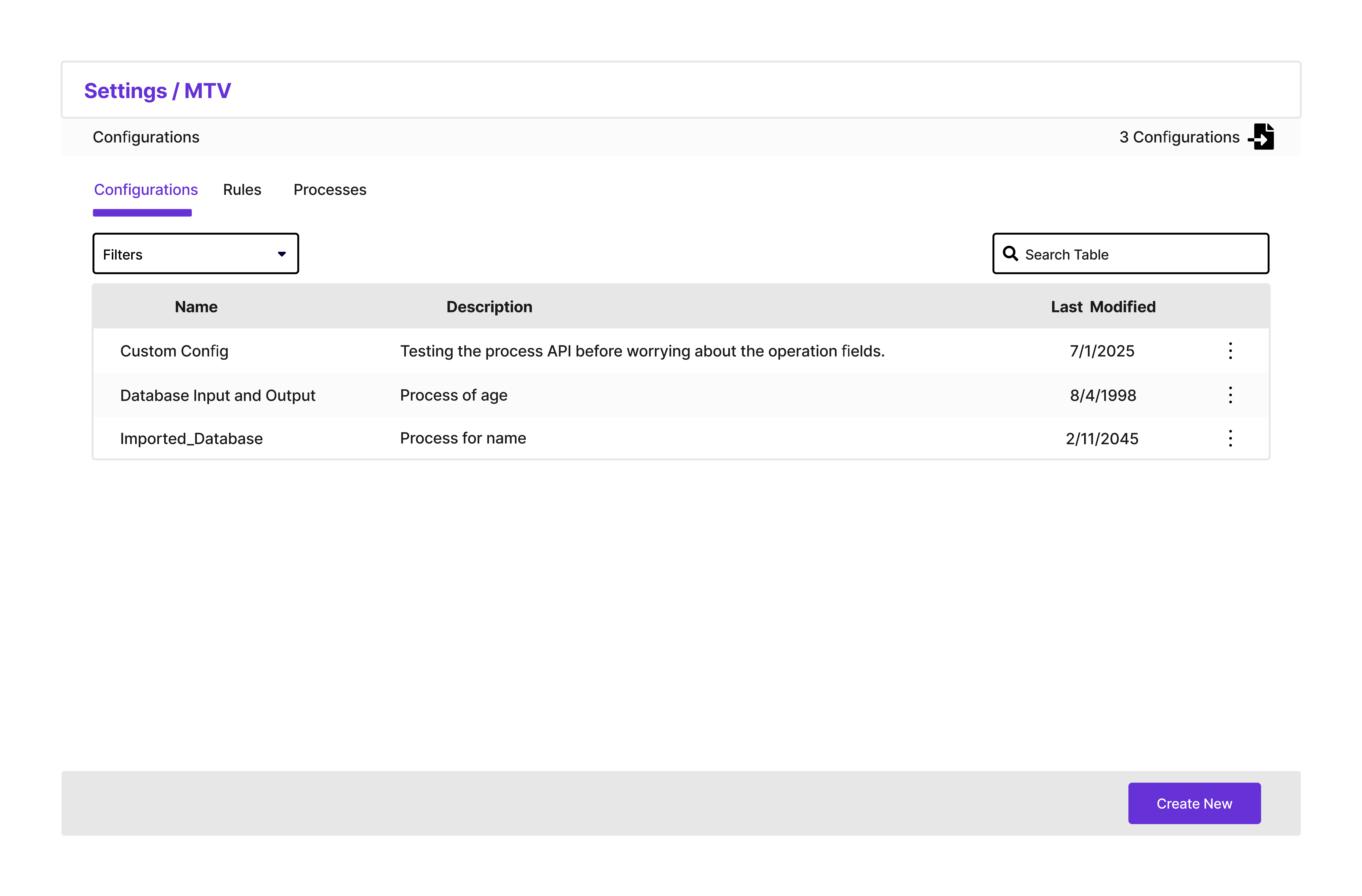This screenshot has height=896, width=1362.
Task: Sort by the Name column header
Action: (196, 307)
